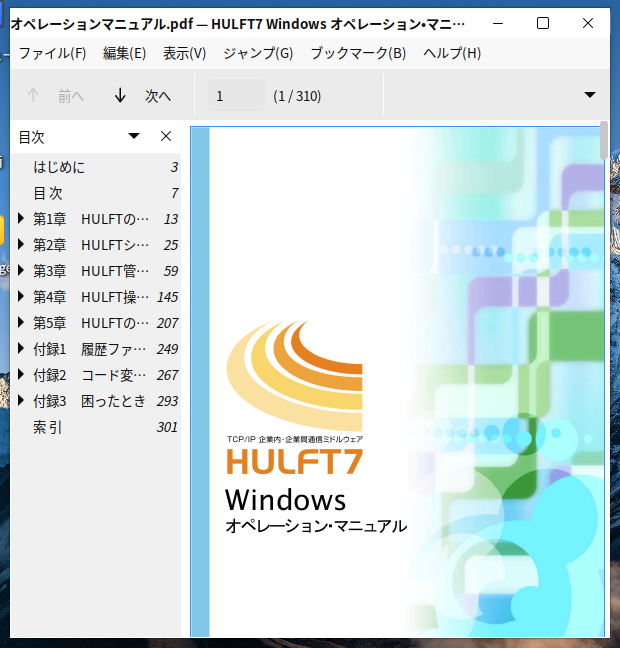Minimize the document viewer window
This screenshot has width=620, height=648.
point(498,23)
